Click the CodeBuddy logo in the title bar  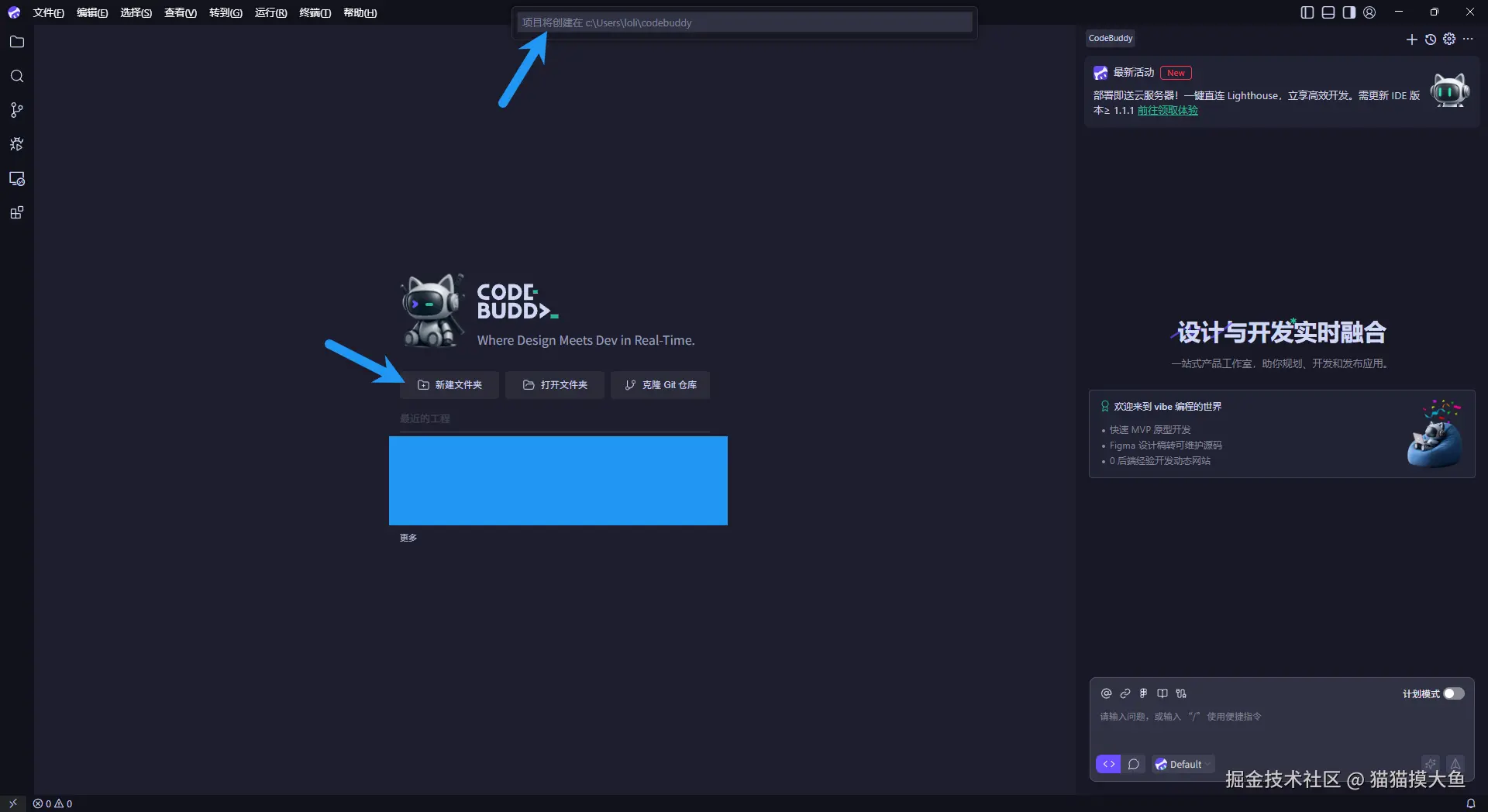pos(13,12)
